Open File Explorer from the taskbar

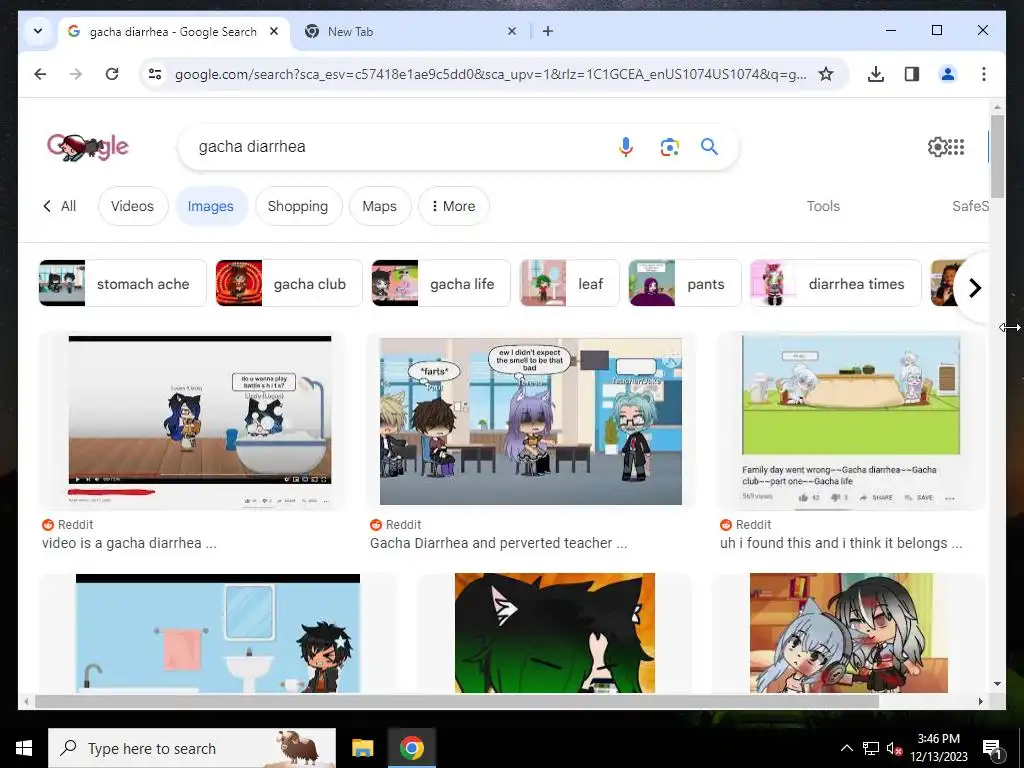[362, 748]
